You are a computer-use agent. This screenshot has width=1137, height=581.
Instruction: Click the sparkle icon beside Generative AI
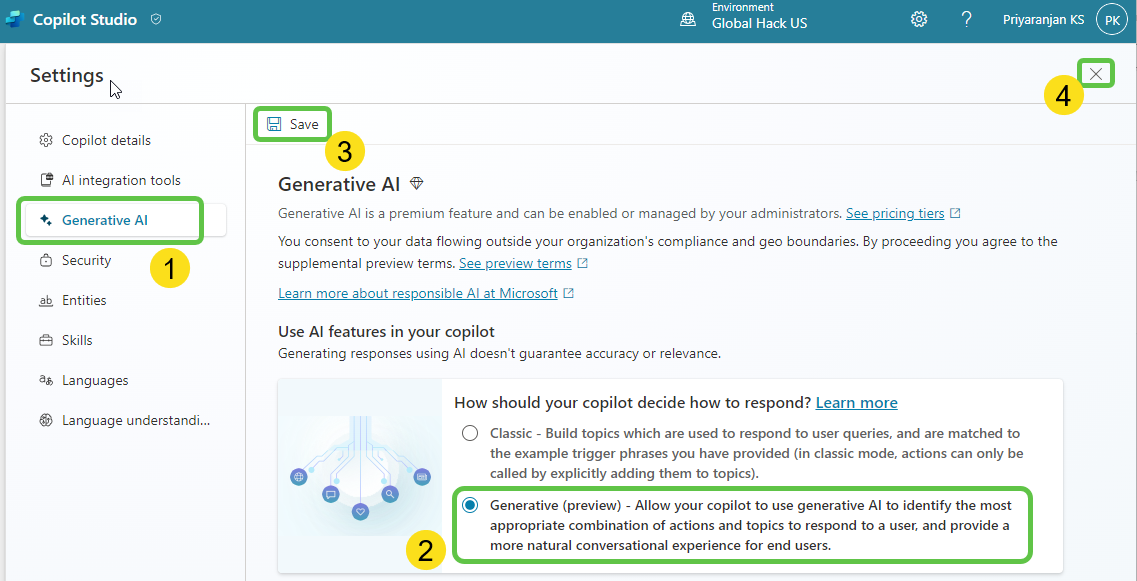click(x=44, y=219)
